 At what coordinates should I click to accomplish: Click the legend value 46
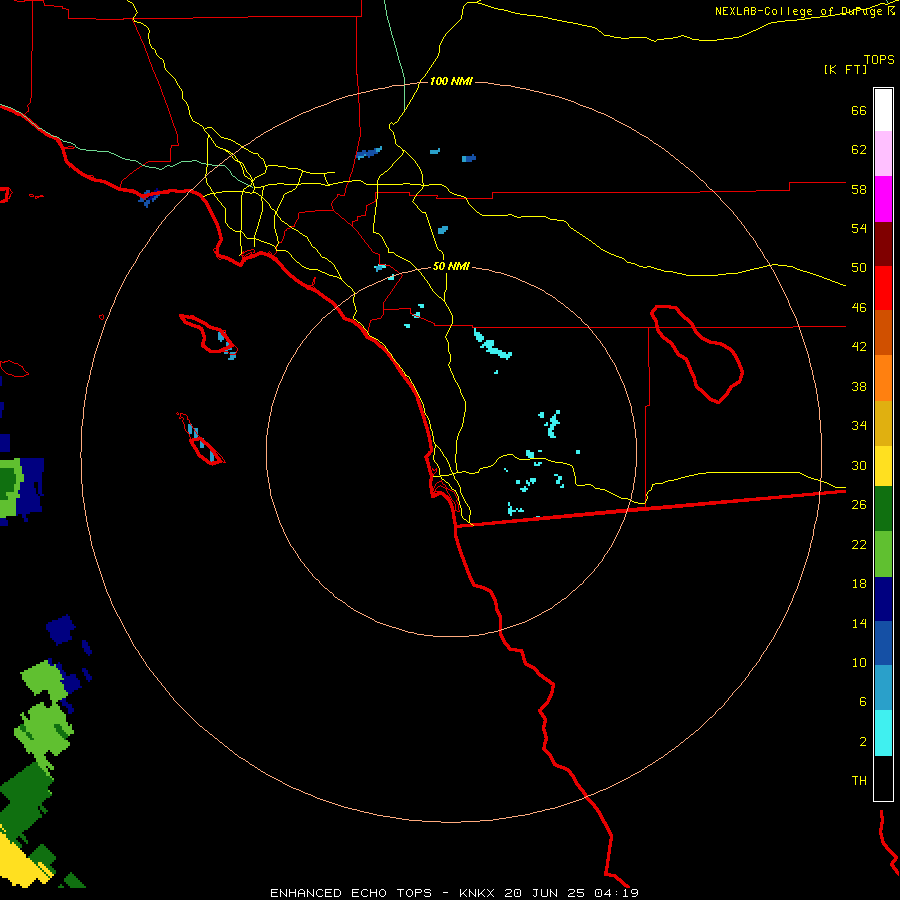pos(859,308)
